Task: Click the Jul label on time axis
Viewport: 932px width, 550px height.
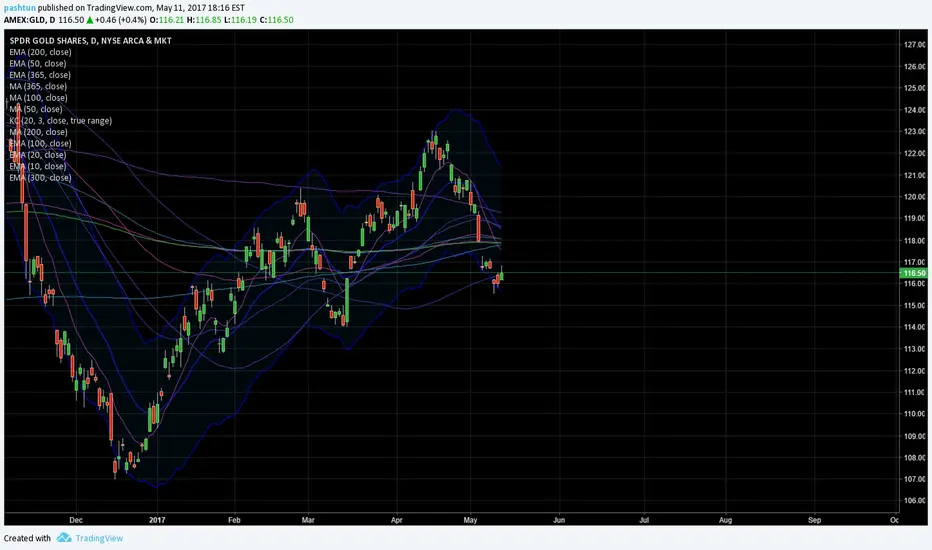Action: pyautogui.click(x=644, y=520)
